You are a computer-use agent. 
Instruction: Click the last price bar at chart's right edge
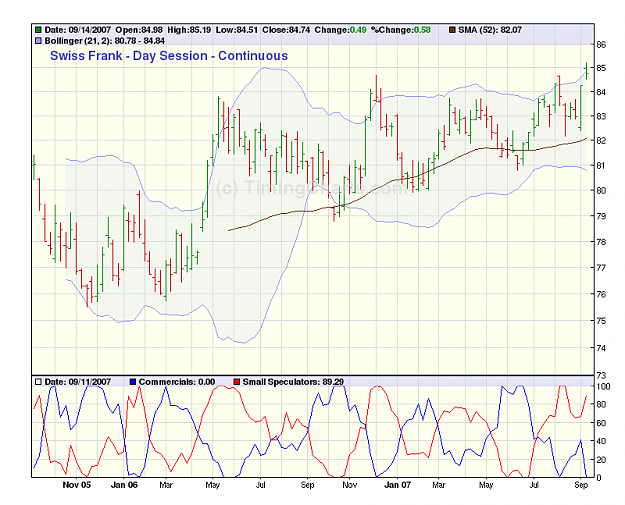[586, 71]
